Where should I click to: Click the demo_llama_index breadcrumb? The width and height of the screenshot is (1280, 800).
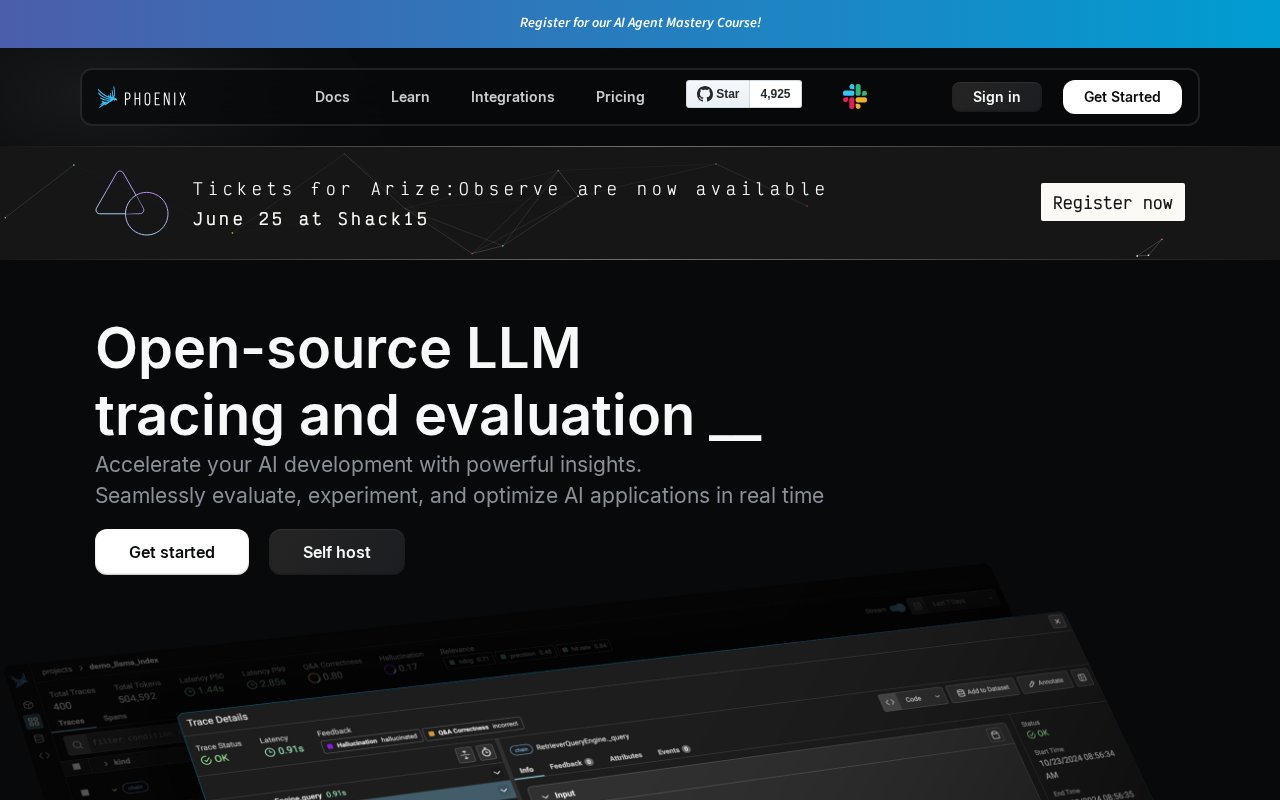(x=124, y=663)
